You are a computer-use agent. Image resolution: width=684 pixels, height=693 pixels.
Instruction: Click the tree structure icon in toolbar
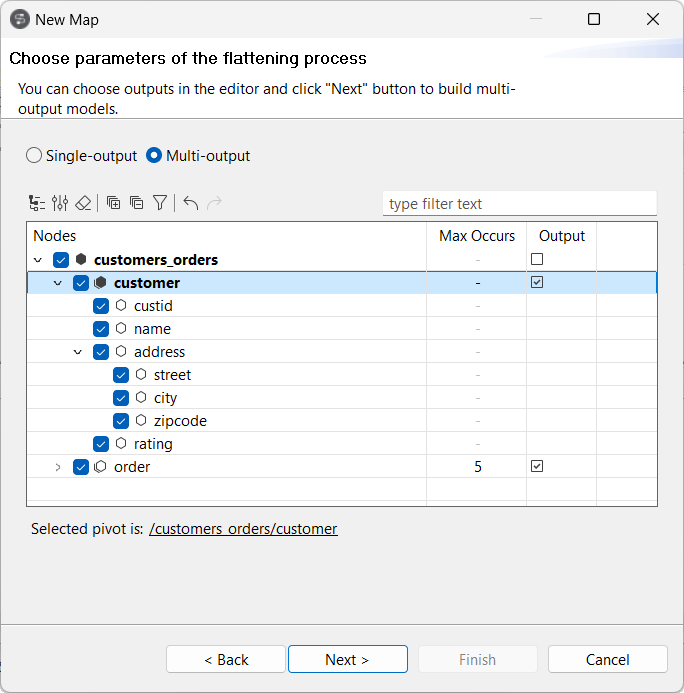[x=37, y=203]
